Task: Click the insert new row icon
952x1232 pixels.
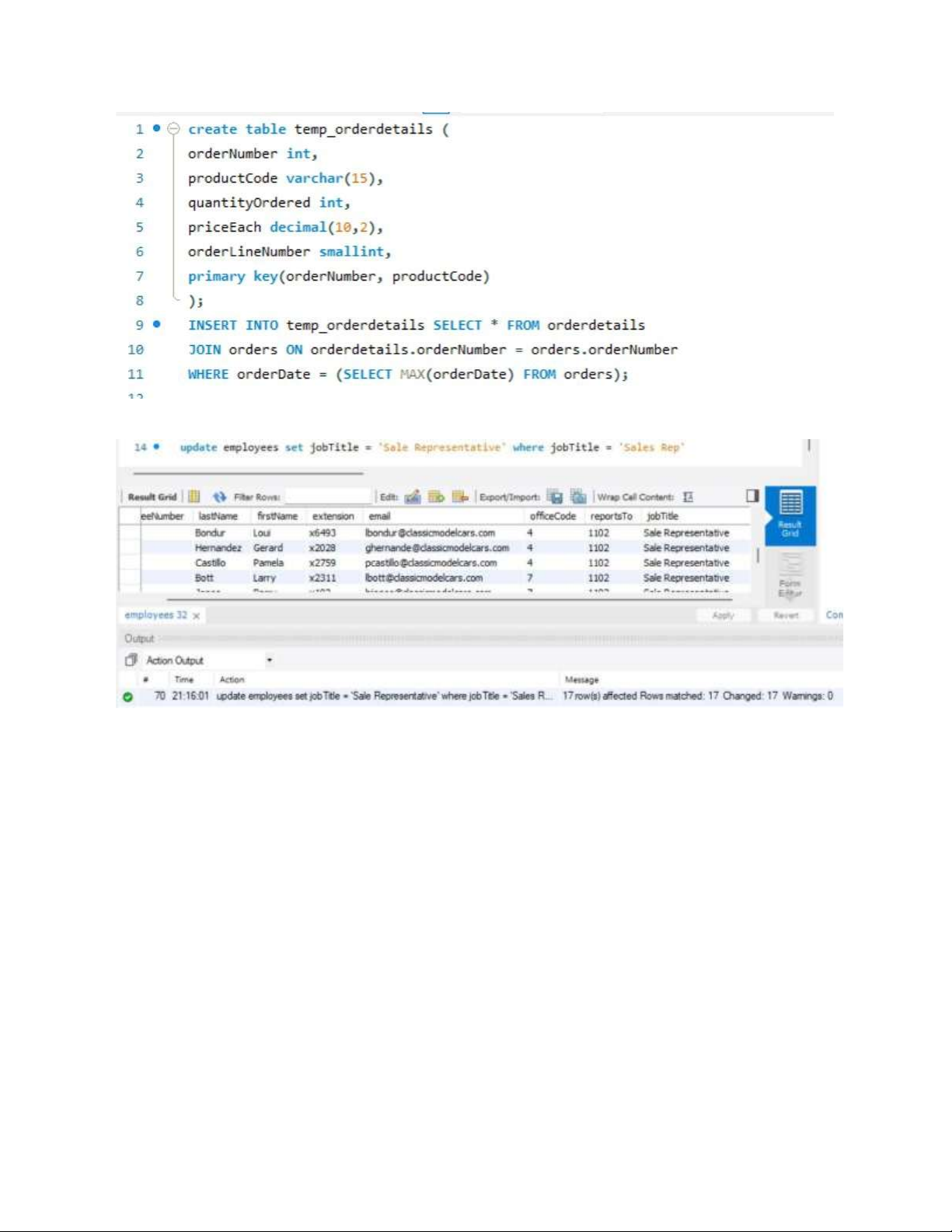Action: [436, 497]
